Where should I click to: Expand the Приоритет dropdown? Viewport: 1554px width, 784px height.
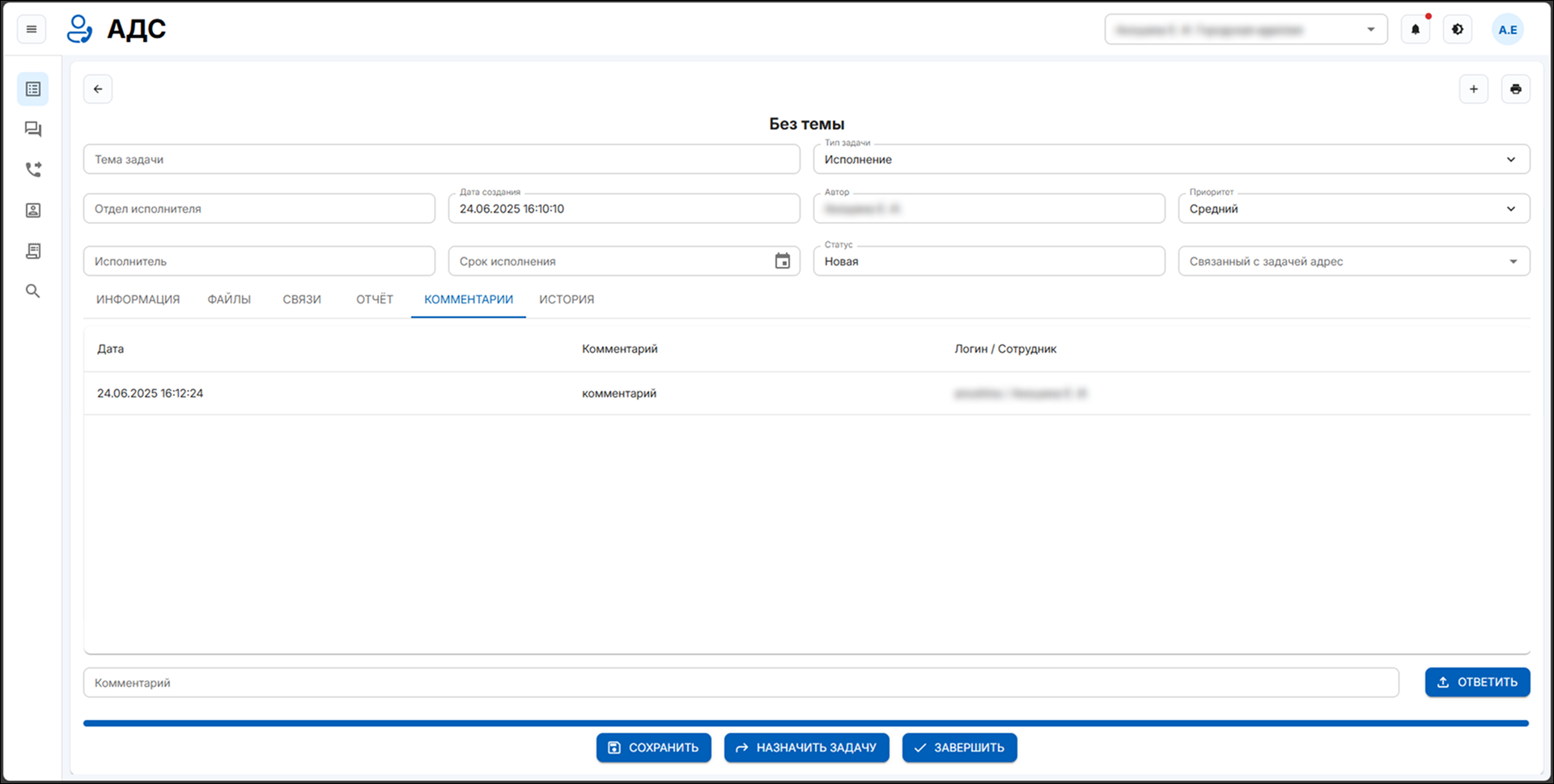1510,209
